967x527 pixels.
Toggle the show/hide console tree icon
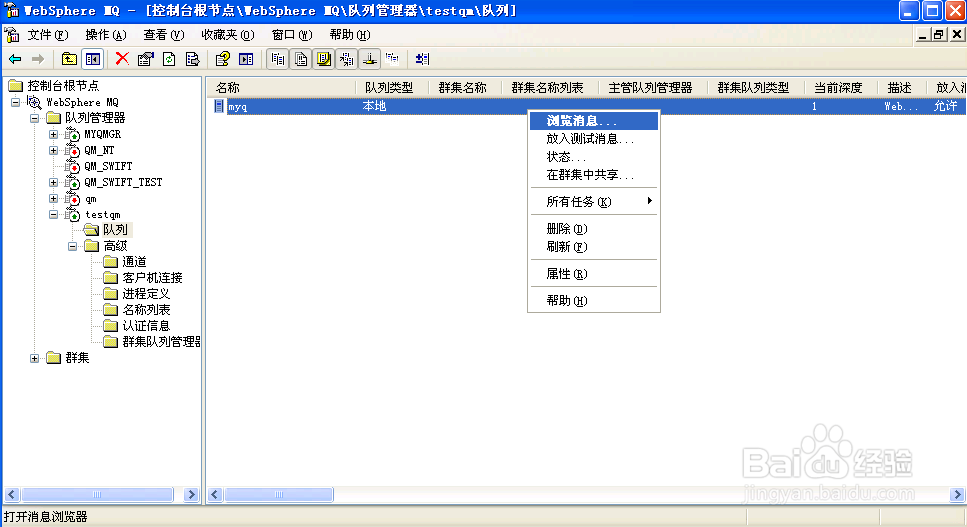(x=93, y=59)
